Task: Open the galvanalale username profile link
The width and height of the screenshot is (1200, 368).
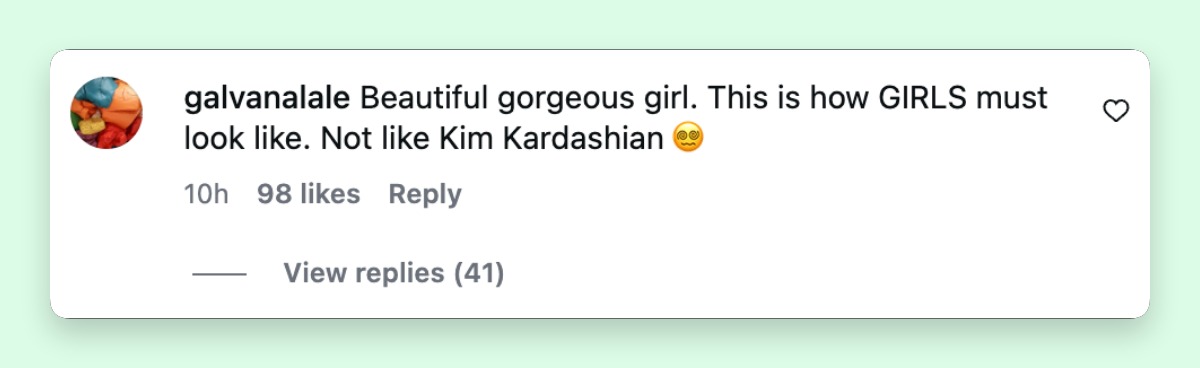Action: pyautogui.click(x=267, y=98)
